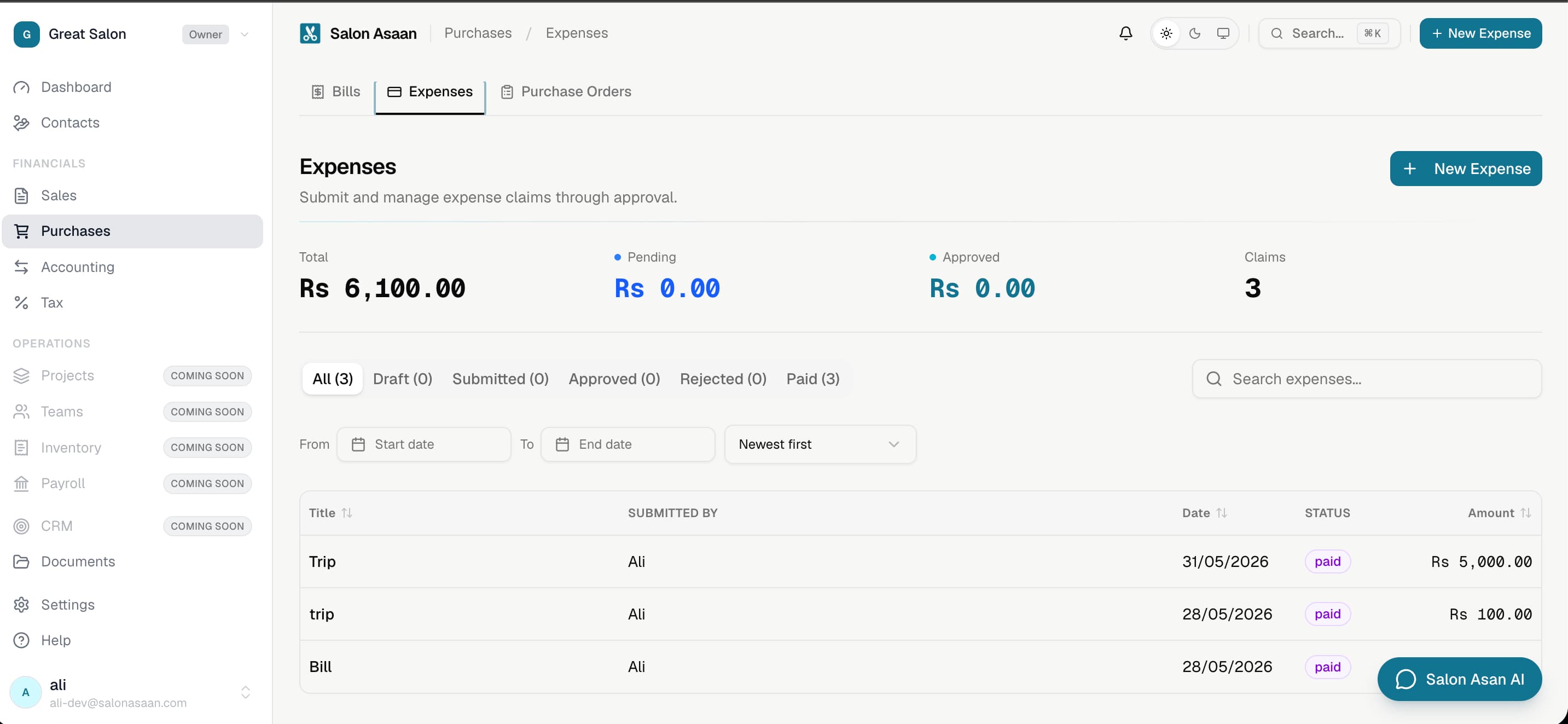Filter by Paid (3)
The width and height of the screenshot is (1568, 724).
pos(812,379)
